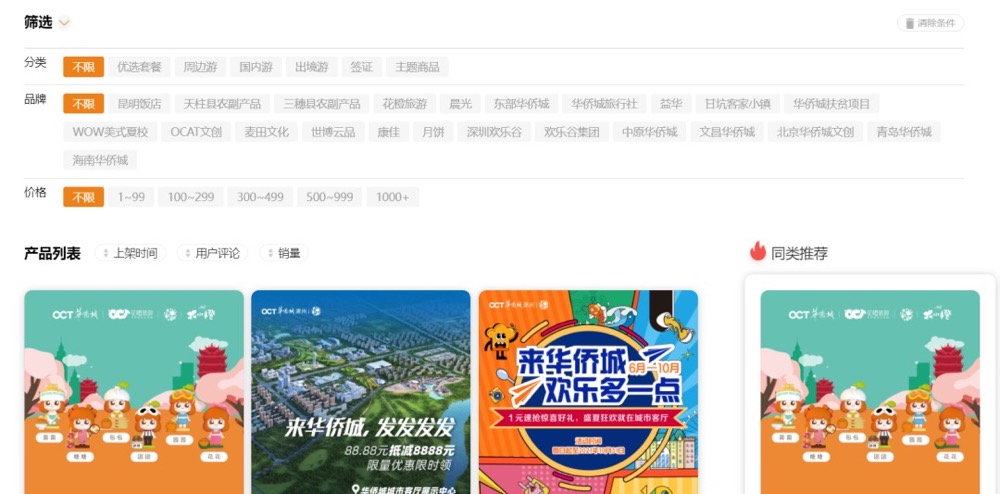Click the trash icon in 清除条件
The image size is (1000, 494).
tap(910, 23)
